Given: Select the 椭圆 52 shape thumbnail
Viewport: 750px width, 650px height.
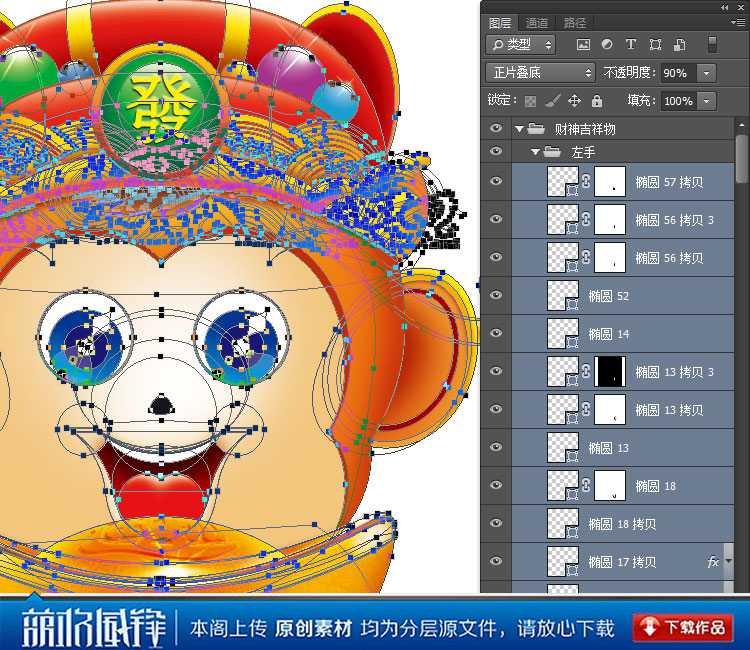Looking at the screenshot, I should pos(563,296).
